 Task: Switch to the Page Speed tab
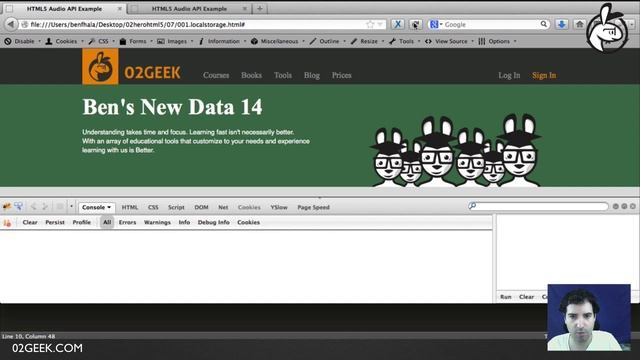pos(313,207)
